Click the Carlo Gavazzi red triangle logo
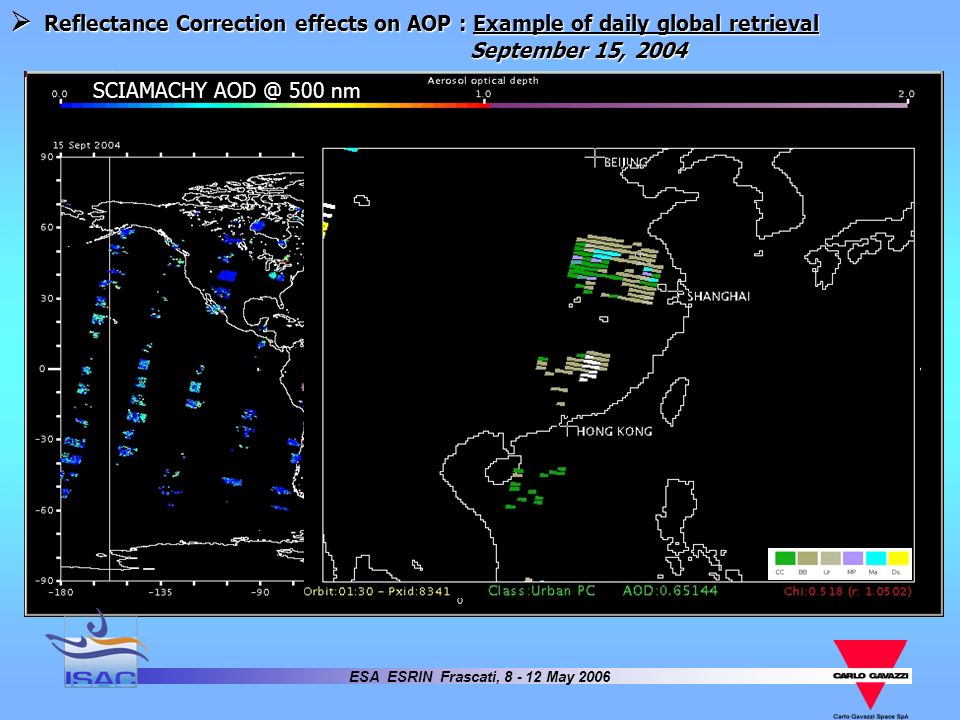This screenshot has height=720, width=960. click(870, 675)
